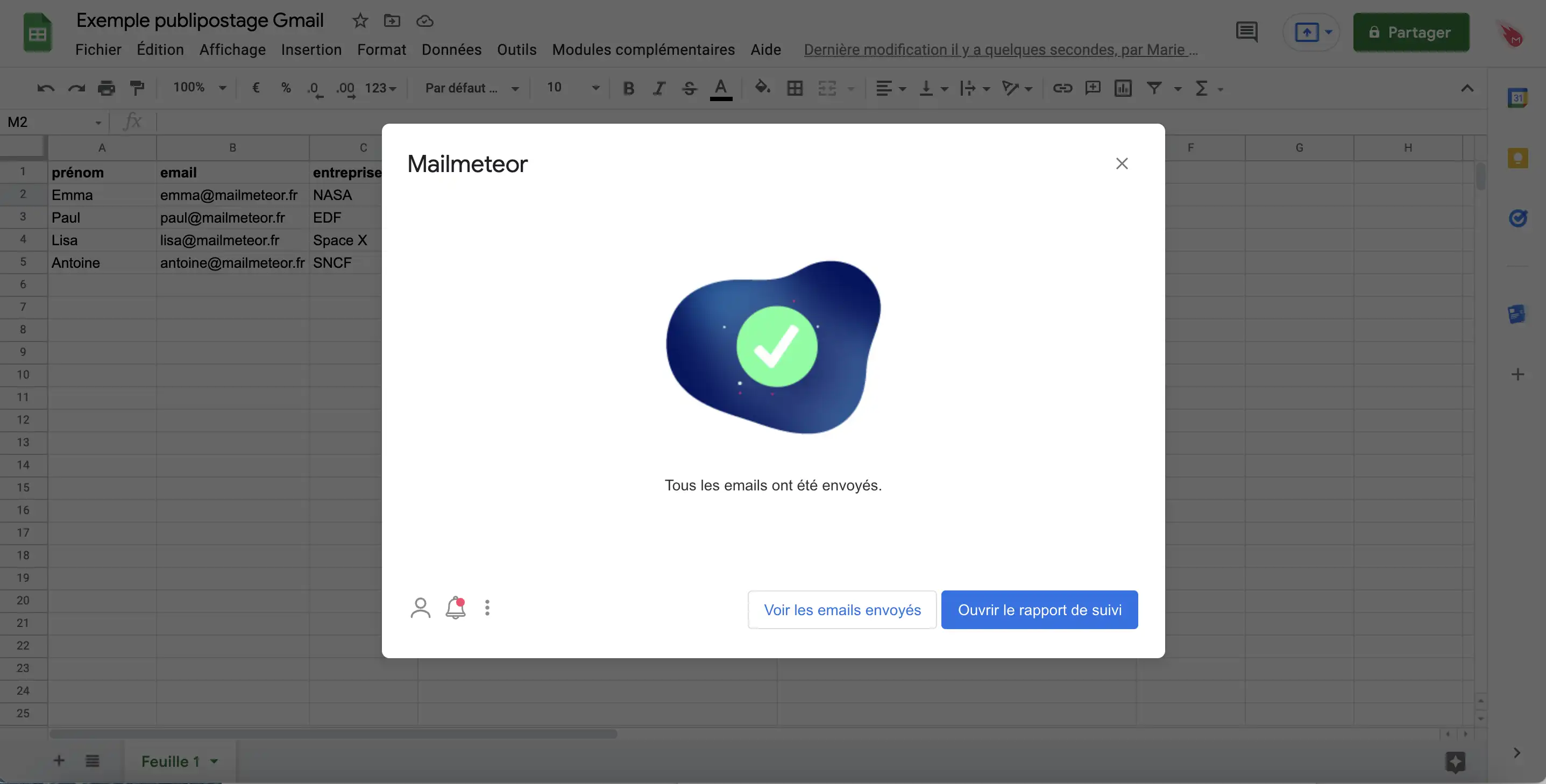The image size is (1546, 784).
Task: Collapse the toolbar with up chevron
Action: (1467, 88)
